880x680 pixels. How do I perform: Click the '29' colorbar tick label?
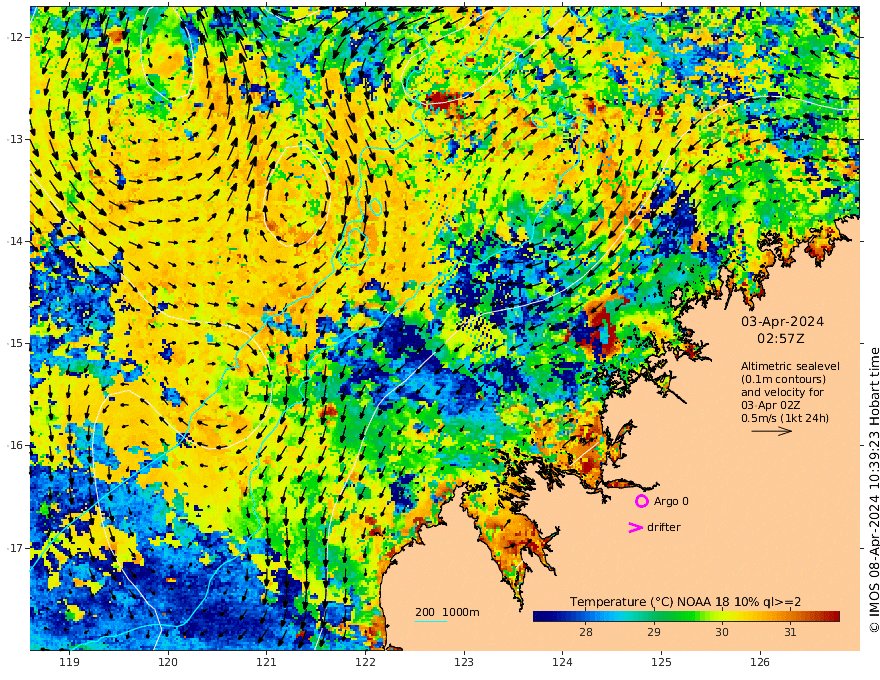click(654, 632)
